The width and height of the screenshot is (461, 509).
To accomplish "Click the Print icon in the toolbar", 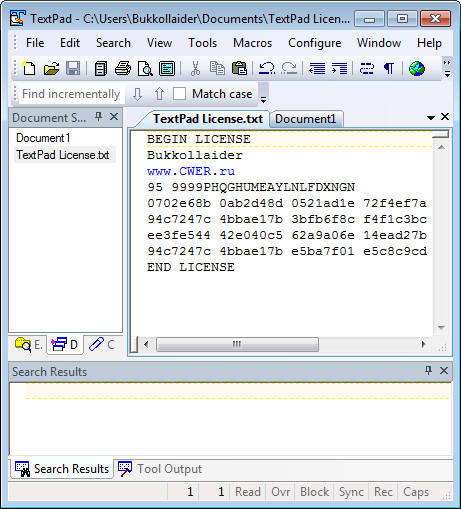I will (x=123, y=68).
